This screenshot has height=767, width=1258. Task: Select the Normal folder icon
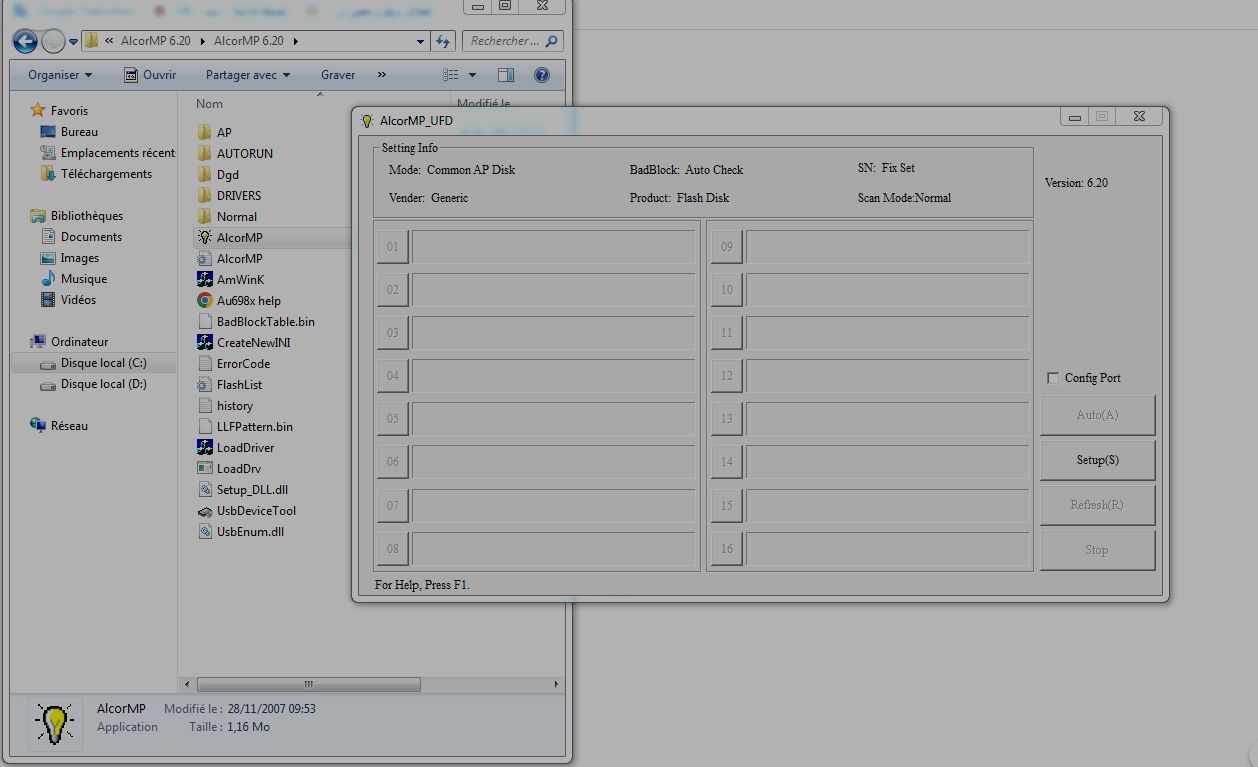pos(205,216)
